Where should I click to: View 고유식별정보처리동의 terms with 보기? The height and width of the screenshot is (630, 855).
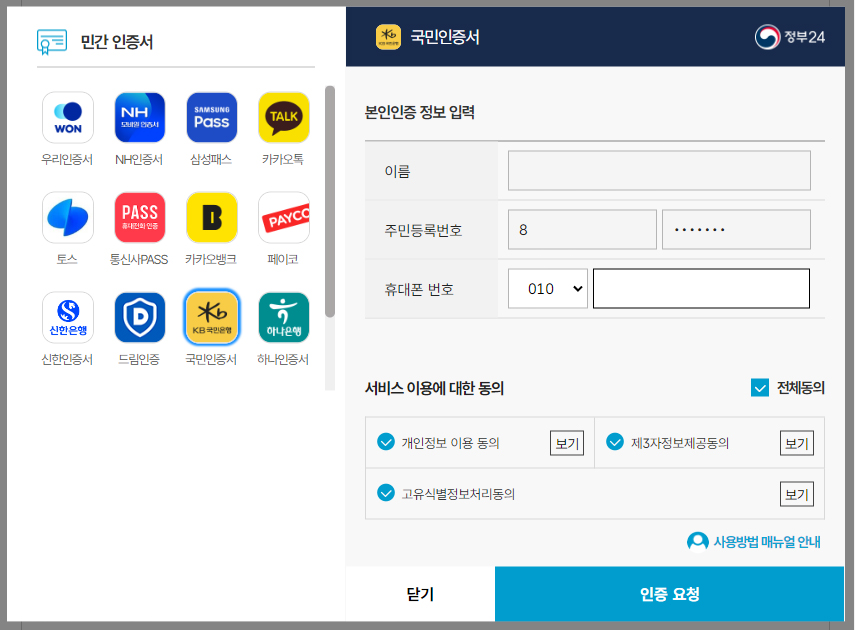point(797,494)
